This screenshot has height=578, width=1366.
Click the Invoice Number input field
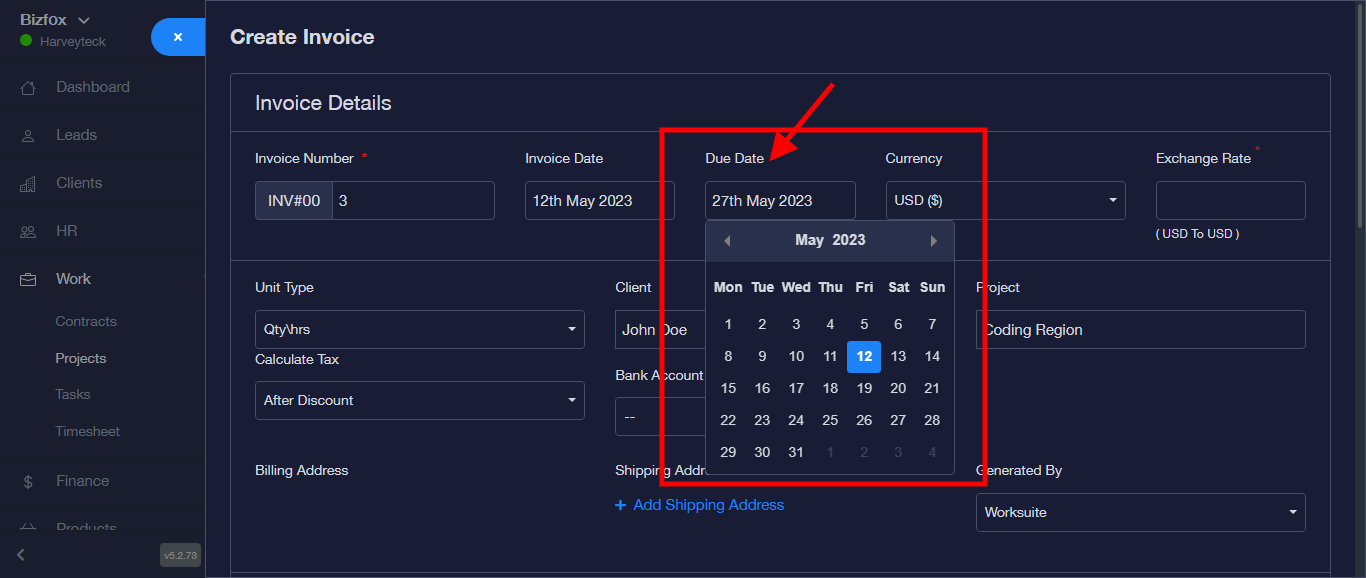tap(413, 201)
